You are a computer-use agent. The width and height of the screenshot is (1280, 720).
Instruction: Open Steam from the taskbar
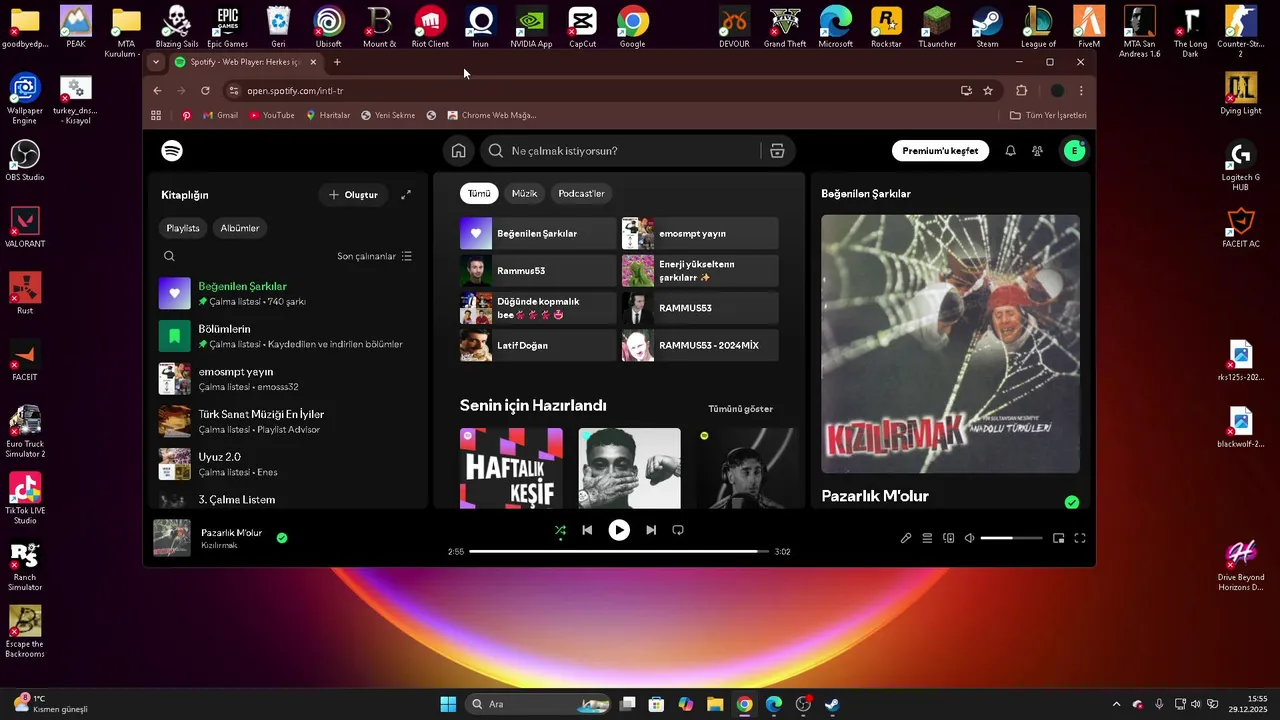point(832,704)
